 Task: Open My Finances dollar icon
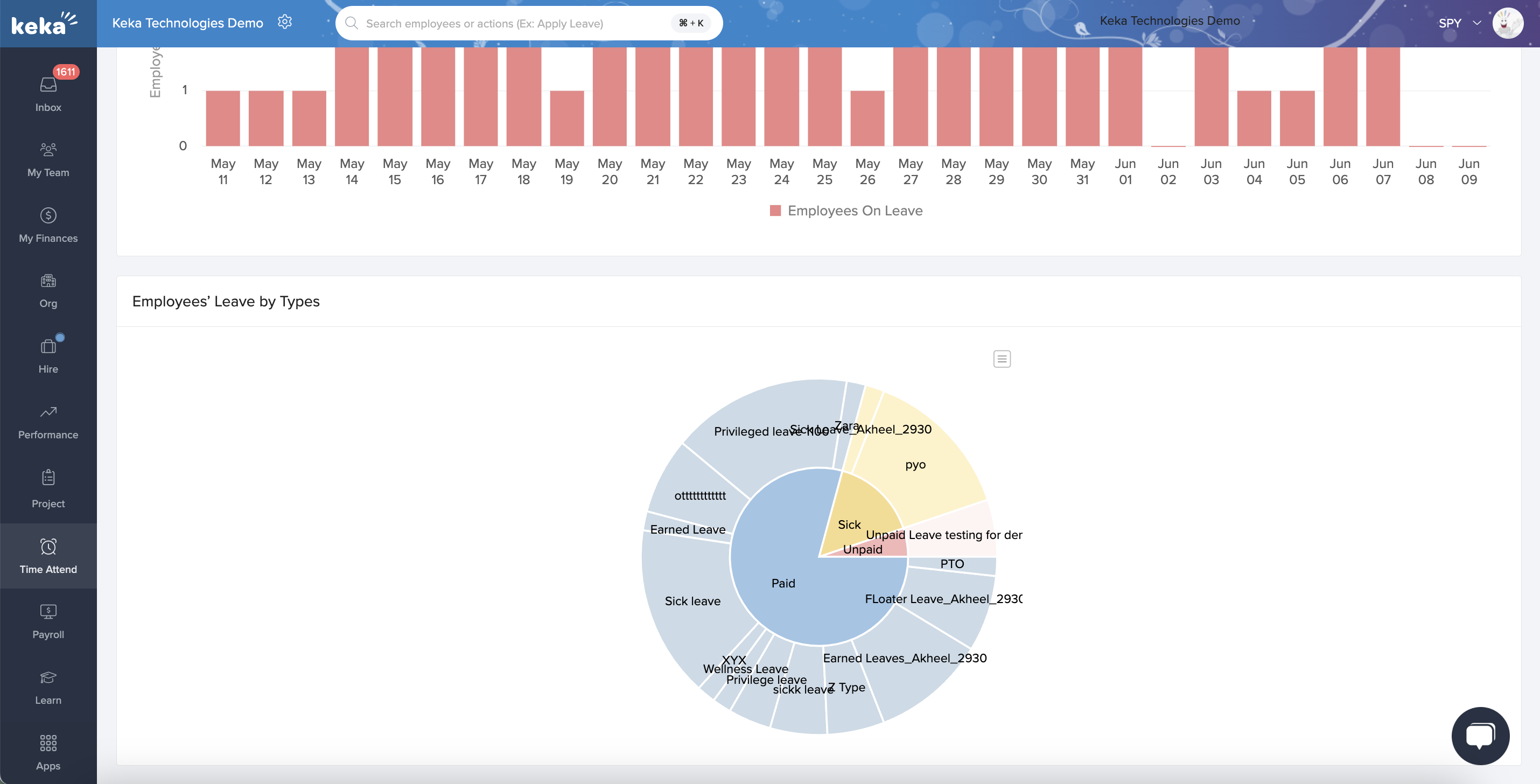point(48,215)
